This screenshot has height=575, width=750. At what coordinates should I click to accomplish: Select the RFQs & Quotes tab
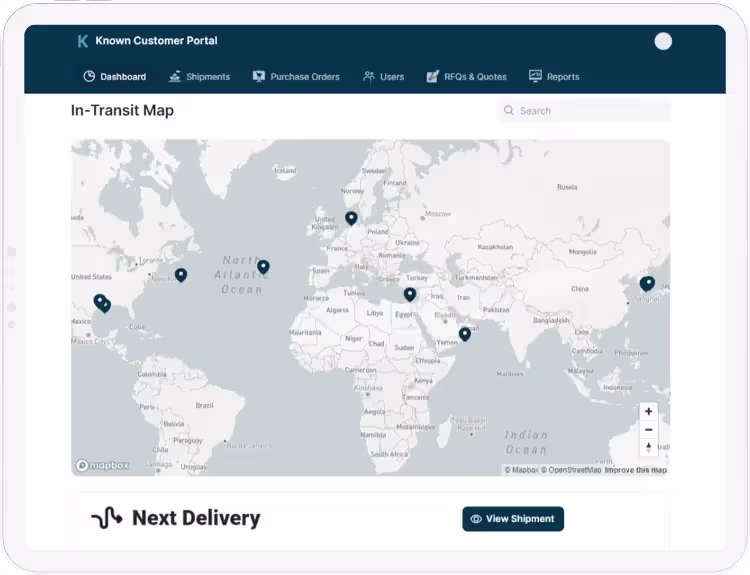(466, 77)
